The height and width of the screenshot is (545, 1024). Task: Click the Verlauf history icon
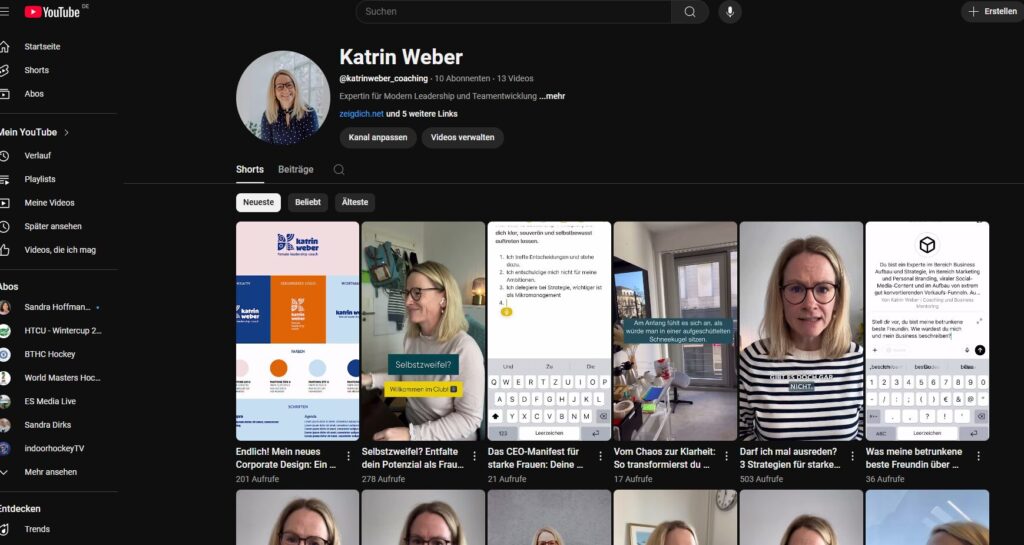(x=5, y=156)
